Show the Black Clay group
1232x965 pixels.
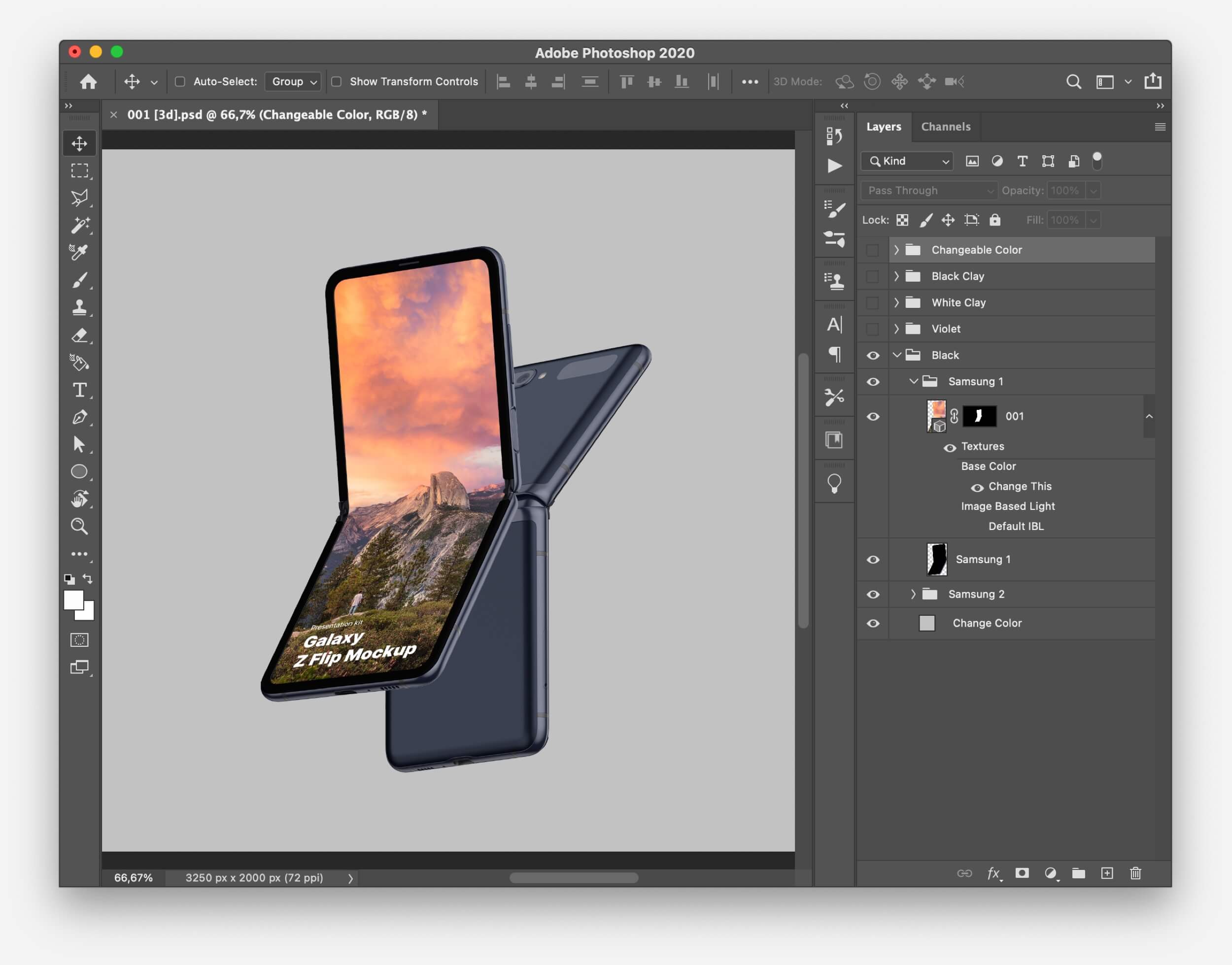coord(873,276)
